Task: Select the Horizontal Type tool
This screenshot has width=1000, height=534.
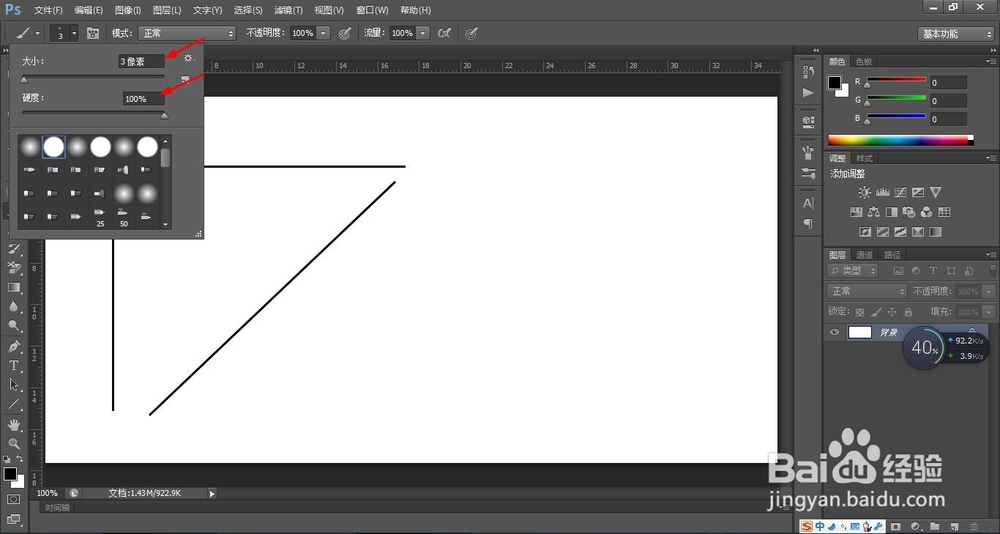Action: 14,366
